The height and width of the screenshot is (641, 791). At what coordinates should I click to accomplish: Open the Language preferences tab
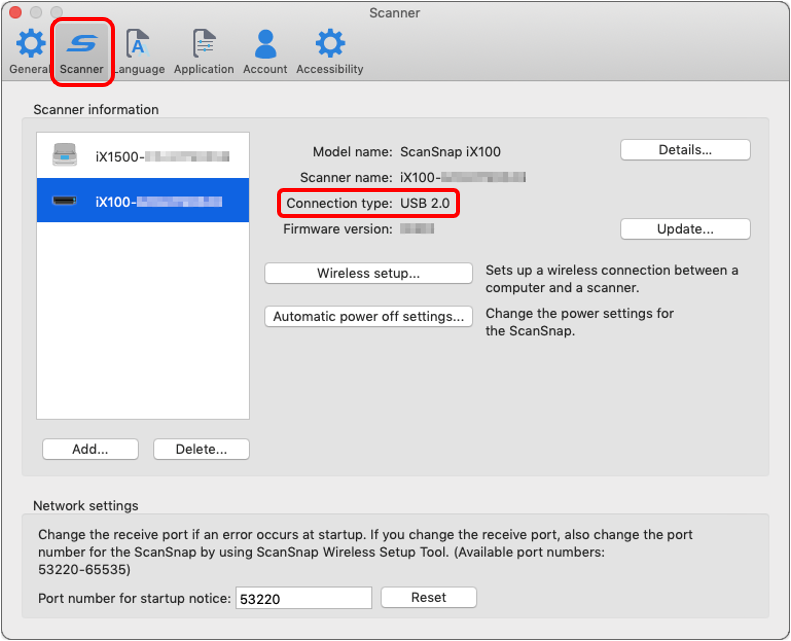140,51
